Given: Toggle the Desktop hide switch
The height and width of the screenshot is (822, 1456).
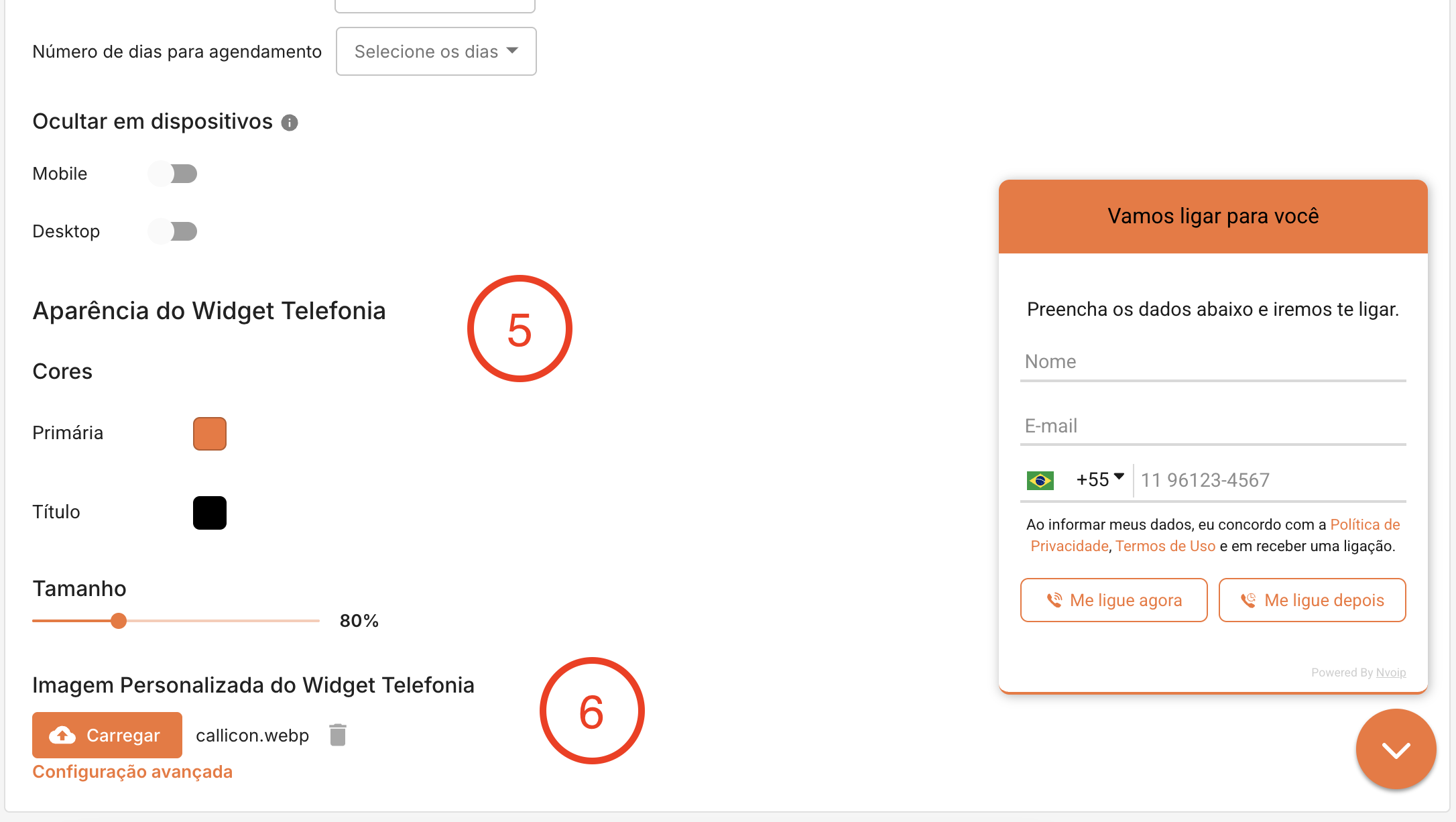Looking at the screenshot, I should point(173,231).
